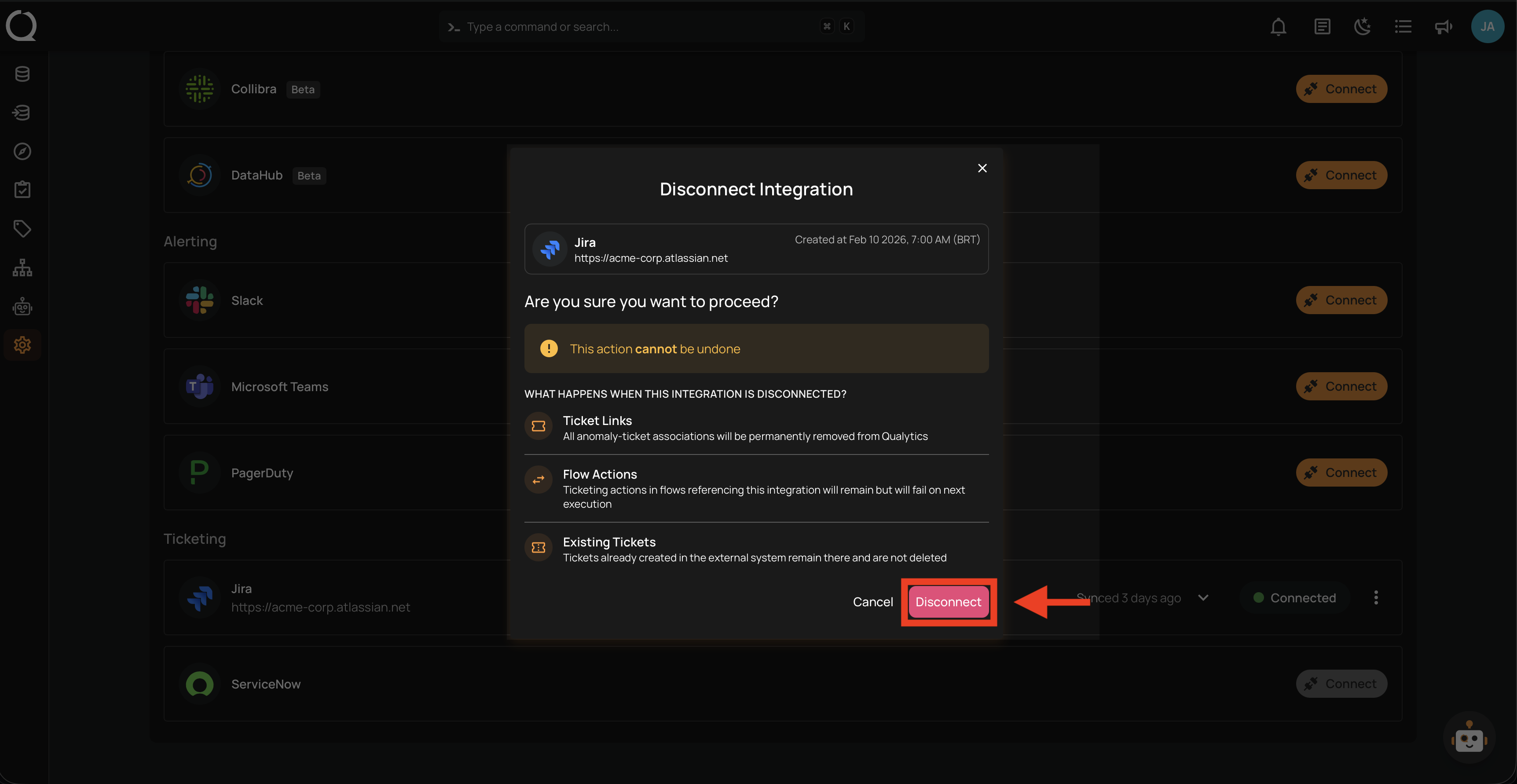This screenshot has width=1517, height=784.
Task: Connect the Slack integration
Action: (x=1341, y=300)
